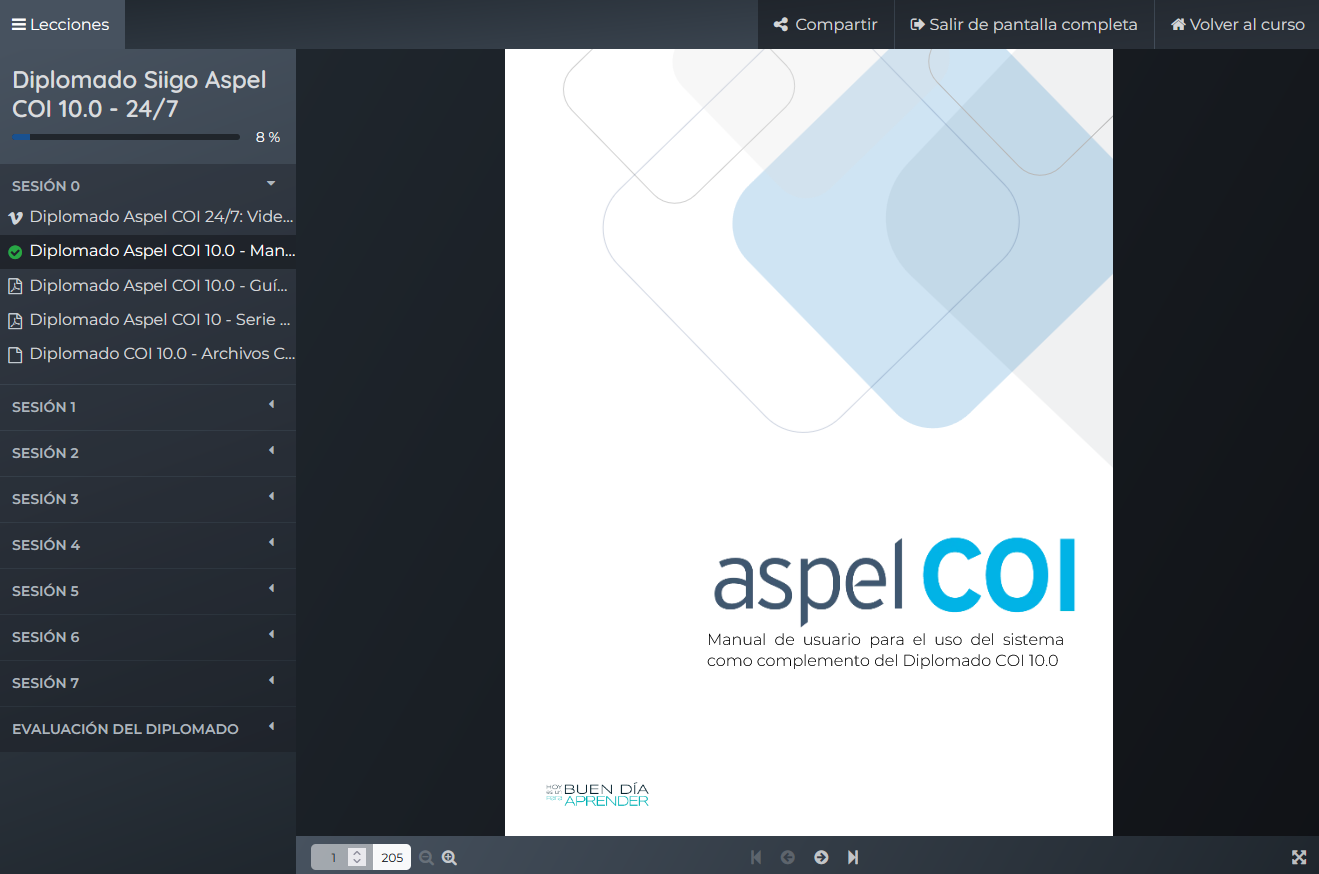Expand the SESIÓN 1 section
The width and height of the screenshot is (1319, 874).
coord(147,407)
